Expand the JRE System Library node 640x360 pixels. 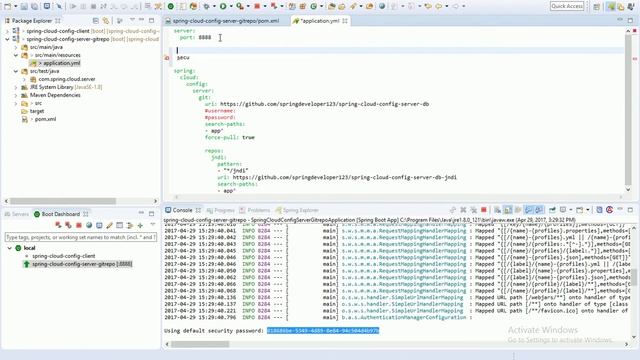pos(16,87)
